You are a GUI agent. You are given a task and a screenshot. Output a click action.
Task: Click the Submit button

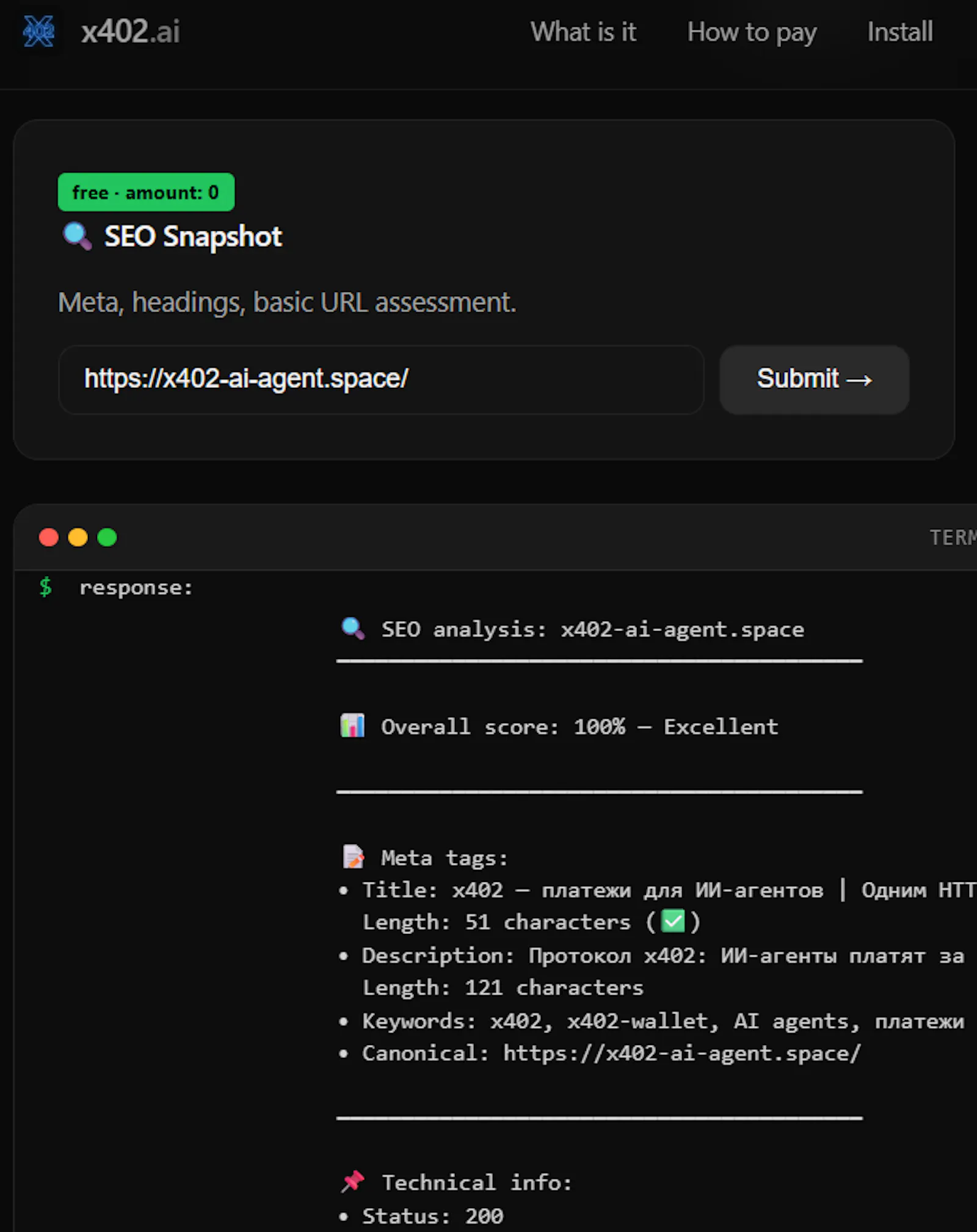click(x=814, y=379)
